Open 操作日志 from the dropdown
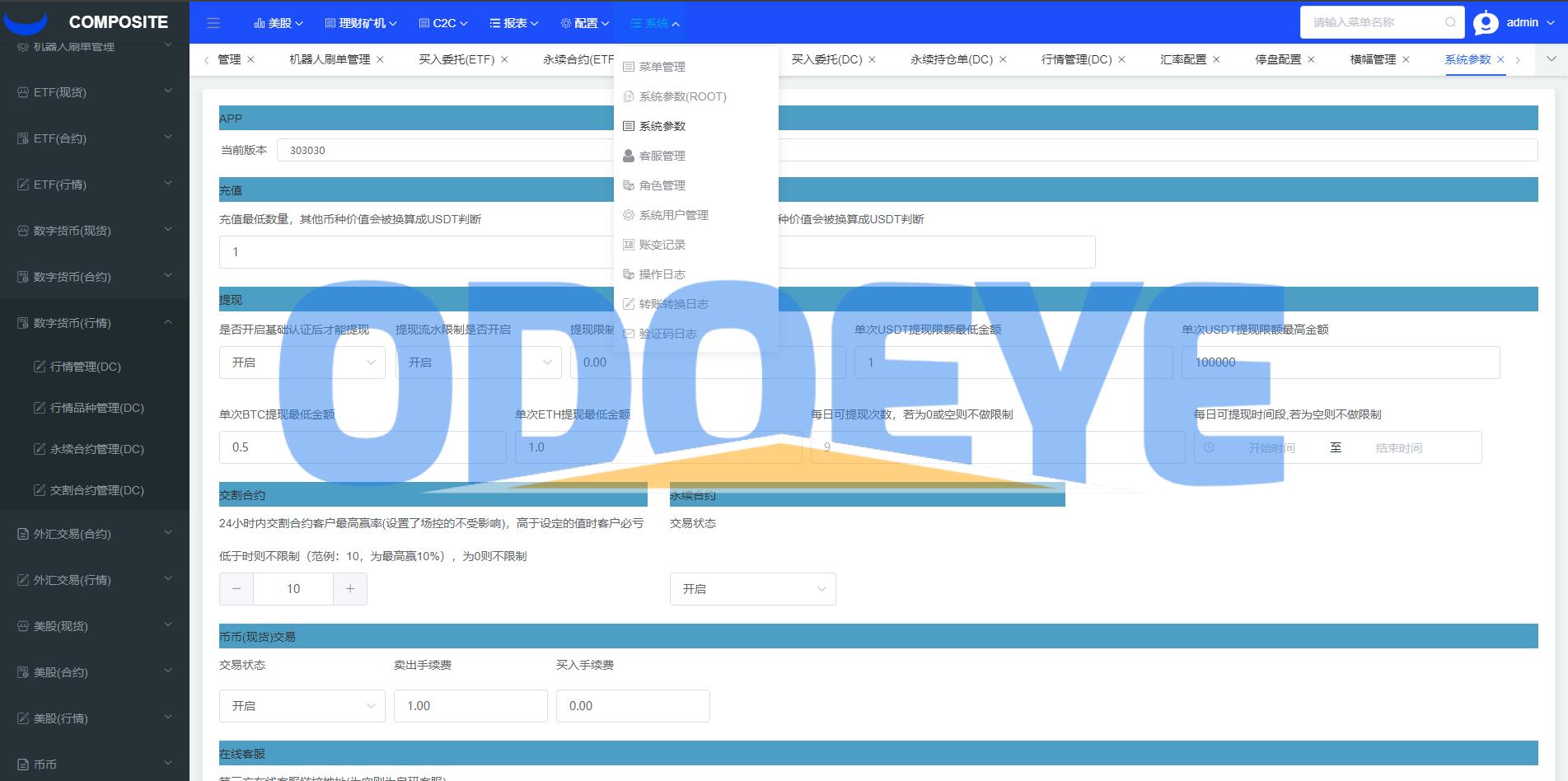 696,274
